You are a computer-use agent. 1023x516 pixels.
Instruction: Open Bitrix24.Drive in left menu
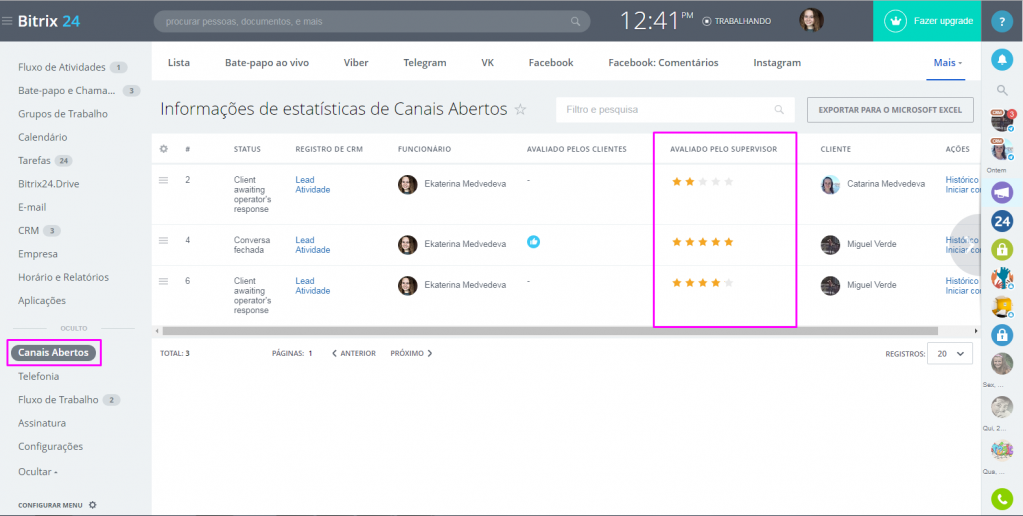click(x=50, y=184)
